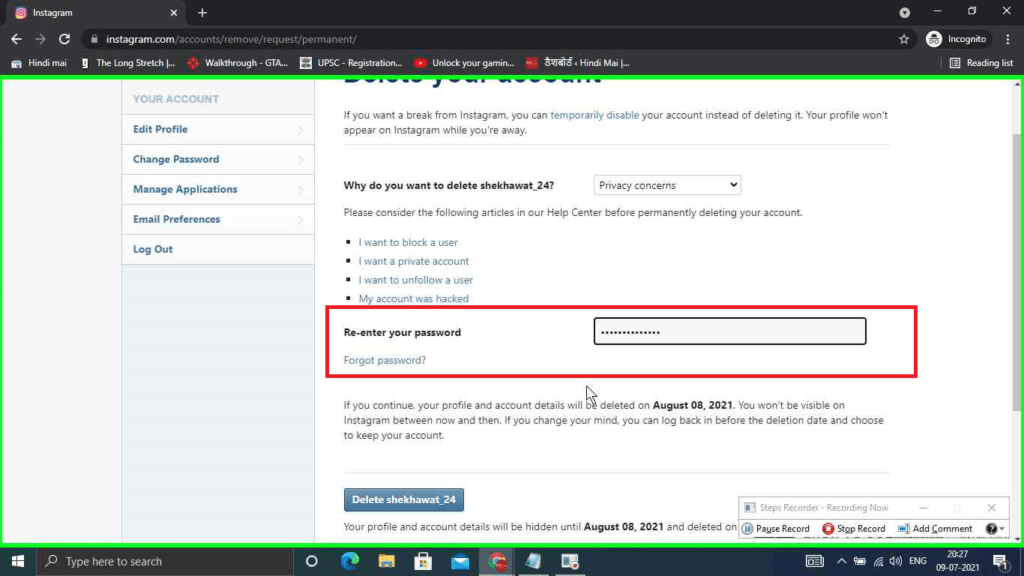The image size is (1024, 576).
Task: Click the Delete shekhawat_24 button
Action: [x=404, y=500]
